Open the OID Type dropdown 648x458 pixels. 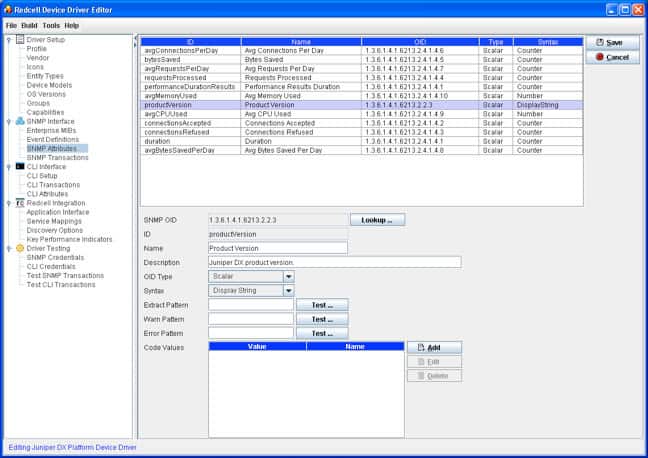click(x=288, y=277)
